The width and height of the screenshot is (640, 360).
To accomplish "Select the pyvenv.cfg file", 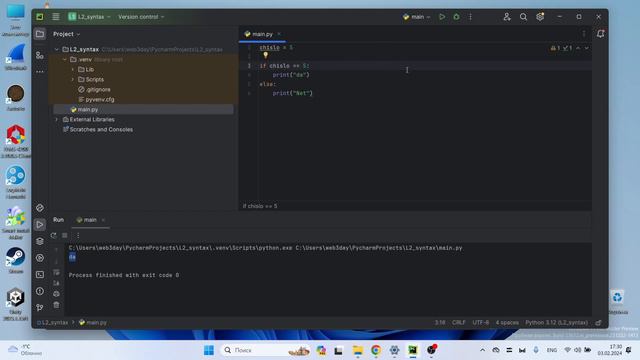I will [96, 100].
